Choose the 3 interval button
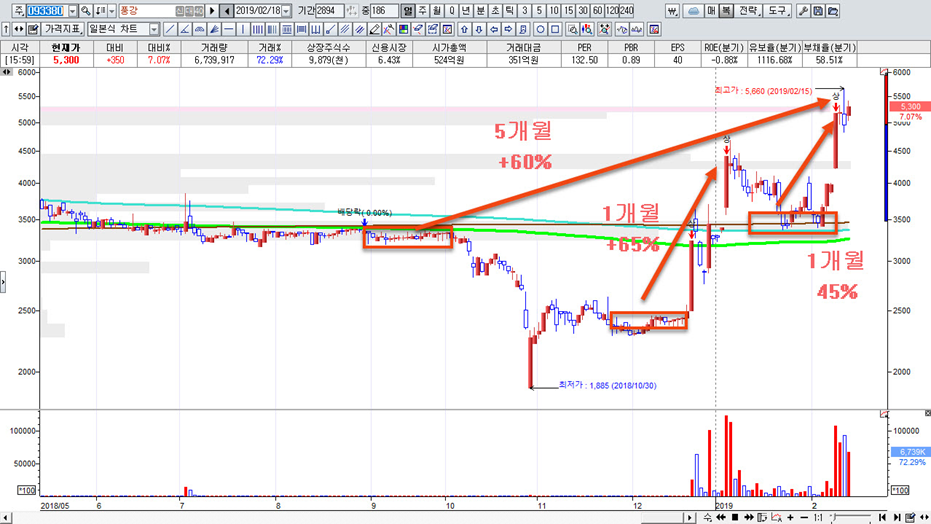The width and height of the screenshot is (931, 524). tap(525, 11)
